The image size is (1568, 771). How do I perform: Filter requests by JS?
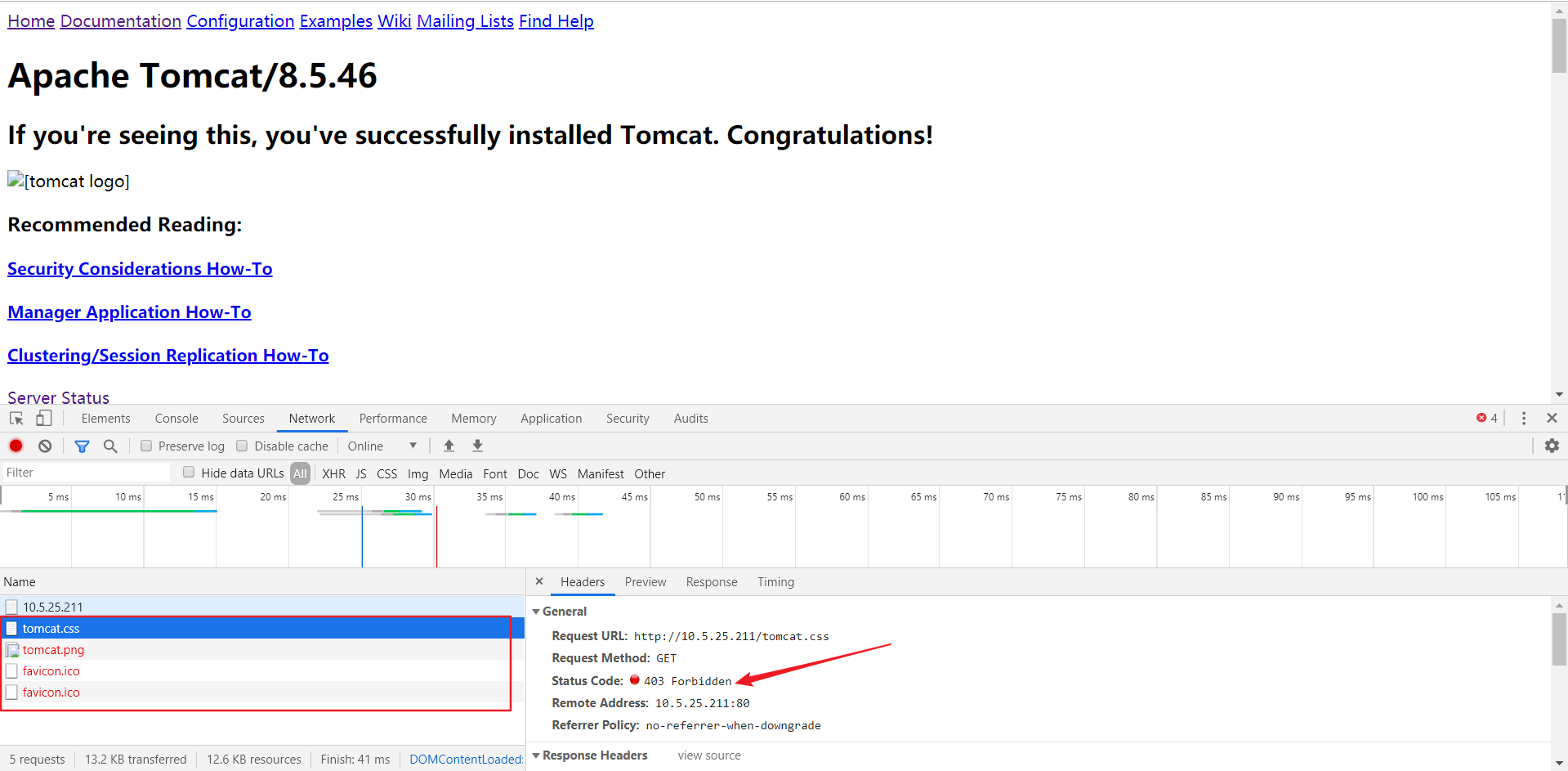pyautogui.click(x=361, y=473)
